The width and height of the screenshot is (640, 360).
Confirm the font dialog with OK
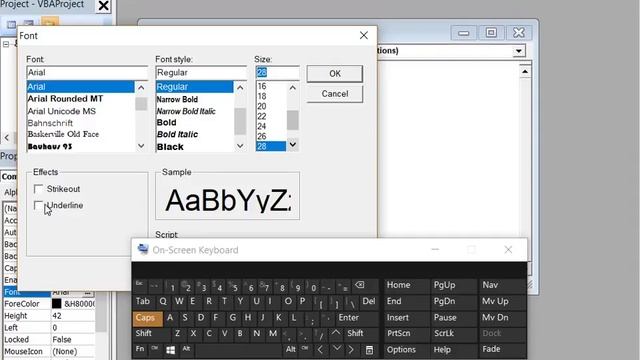coord(335,73)
